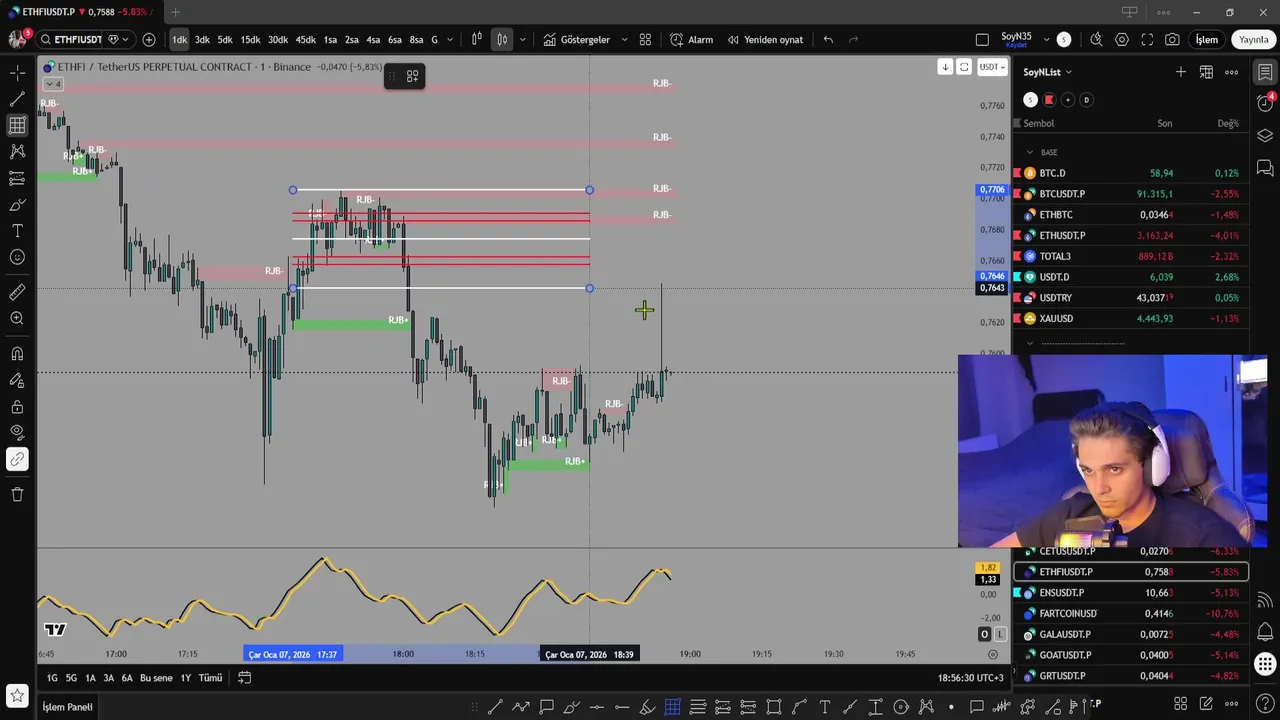The image size is (1280, 720).
Task: Open the chat panel in right sidebar
Action: [x=1265, y=167]
